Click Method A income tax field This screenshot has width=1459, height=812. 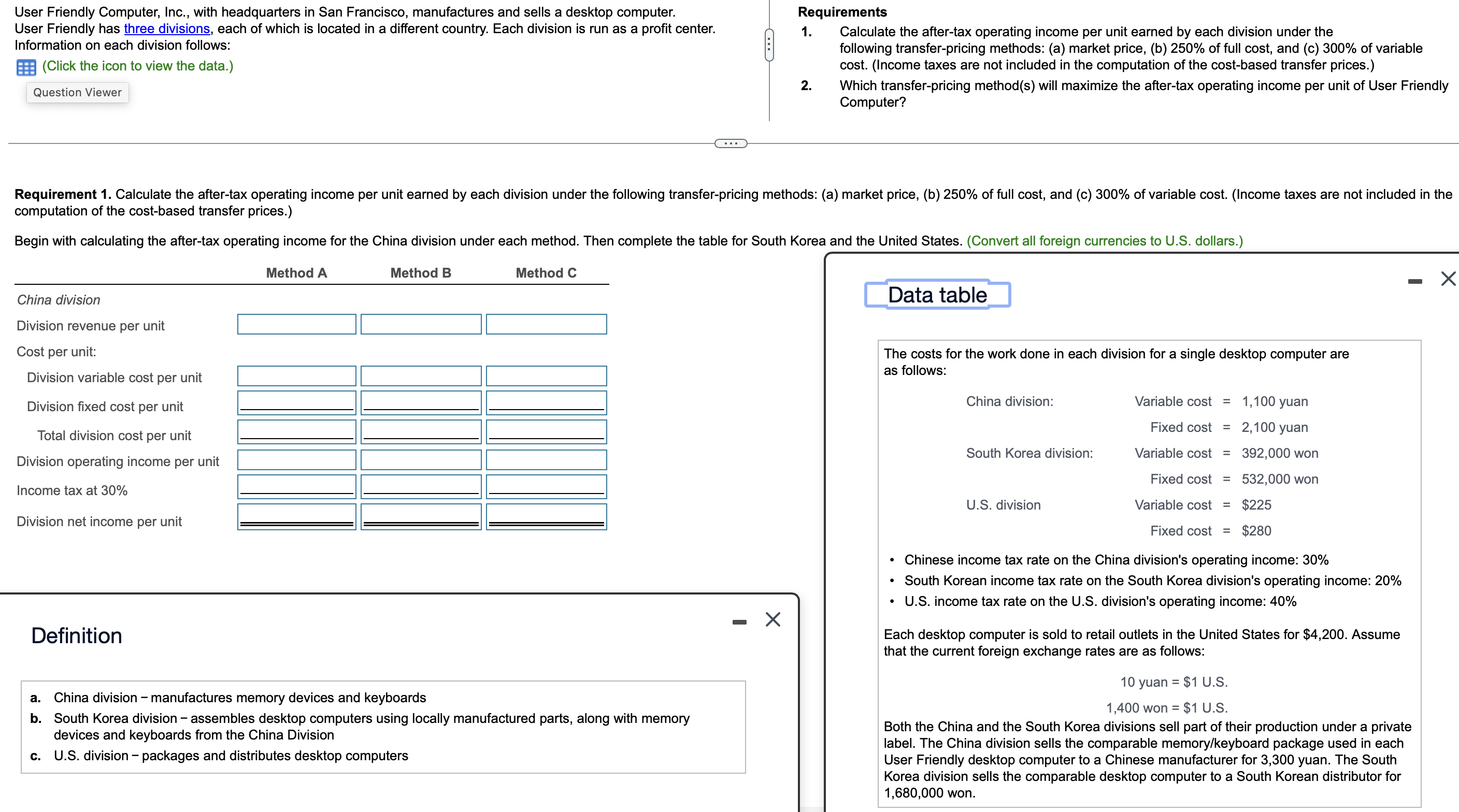point(296,486)
